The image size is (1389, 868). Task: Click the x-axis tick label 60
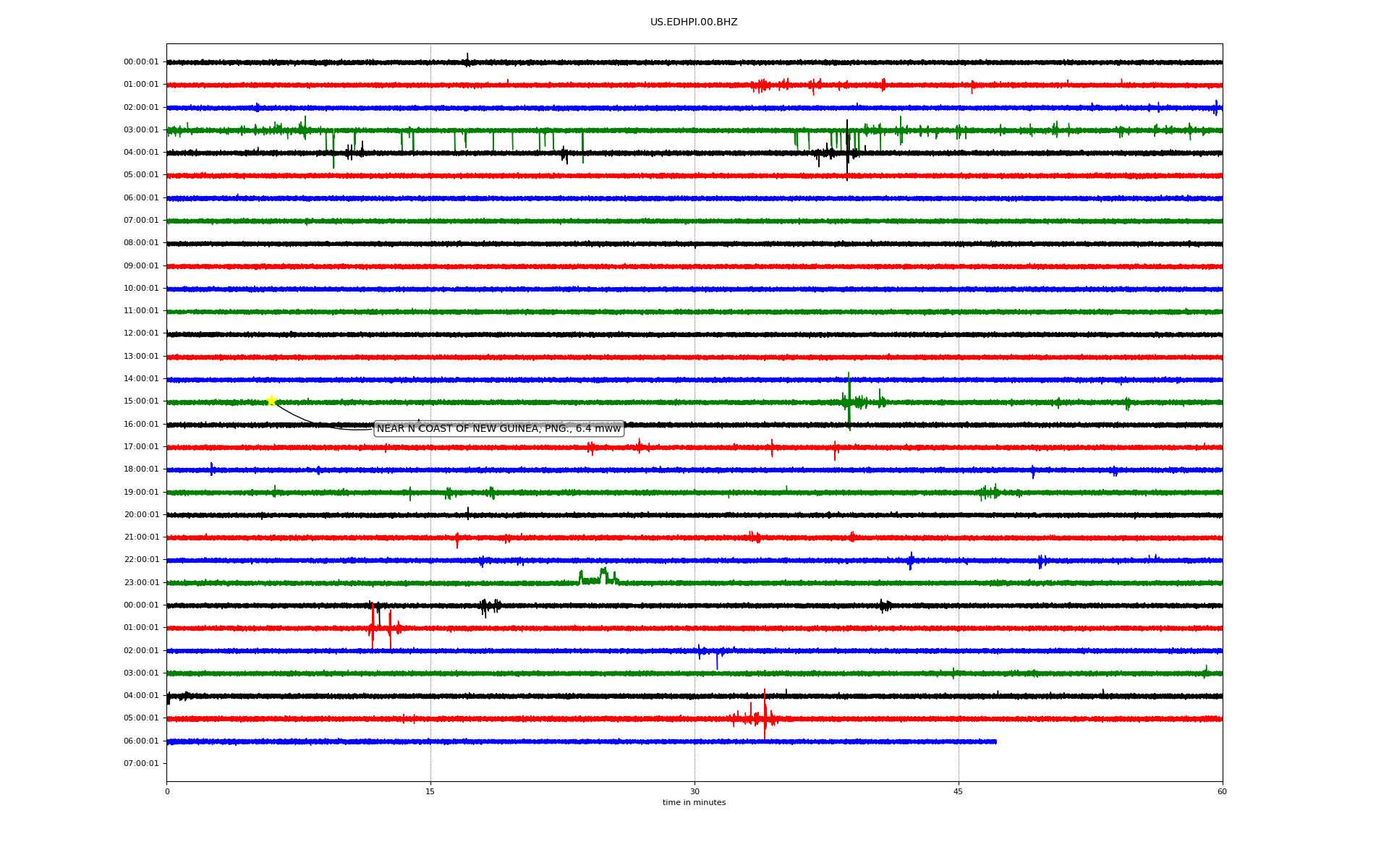1222,791
